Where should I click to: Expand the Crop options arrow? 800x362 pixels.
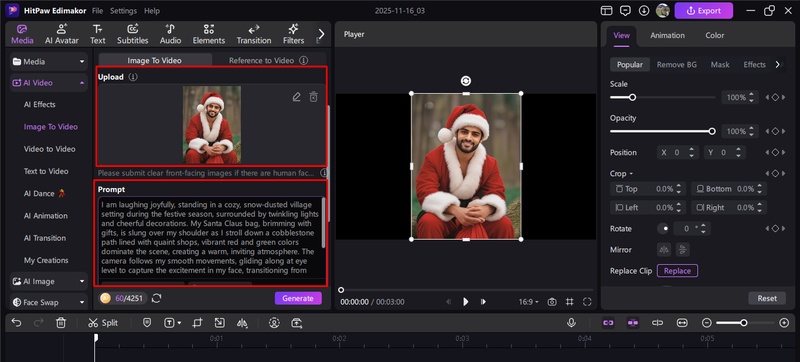click(x=631, y=174)
